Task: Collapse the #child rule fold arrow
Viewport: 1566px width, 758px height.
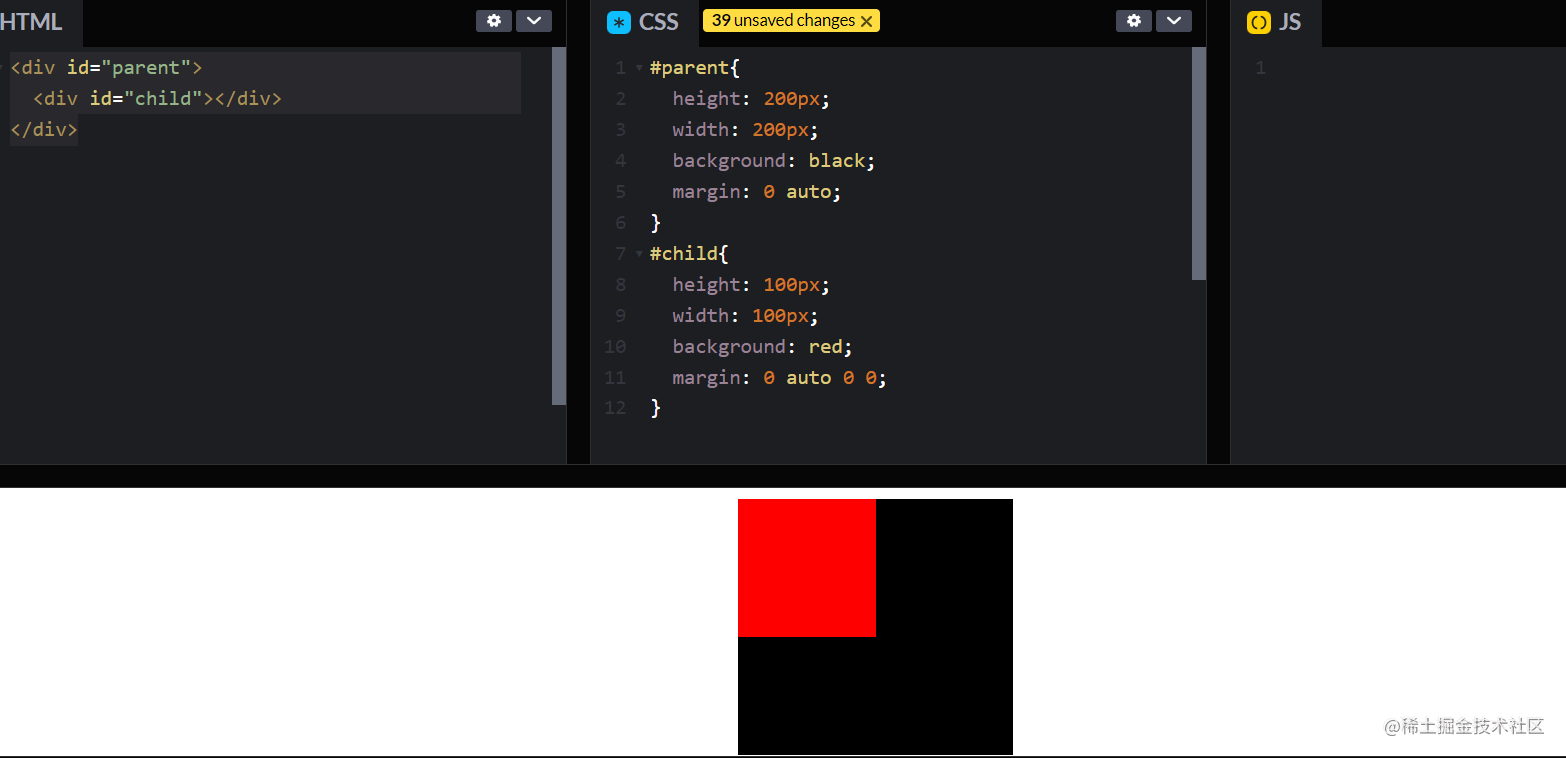Action: coord(639,254)
